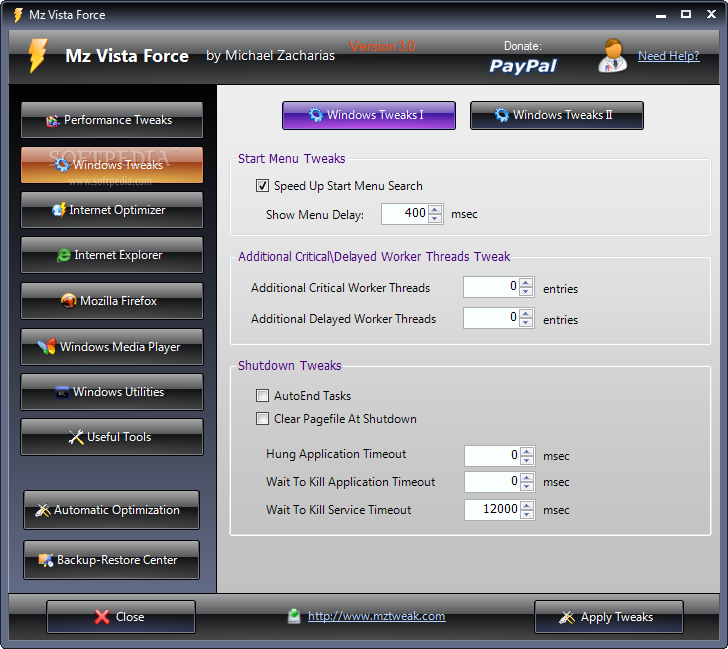The width and height of the screenshot is (728, 649).
Task: Click the Windows Media Player butterfly icon
Action: pos(47,347)
